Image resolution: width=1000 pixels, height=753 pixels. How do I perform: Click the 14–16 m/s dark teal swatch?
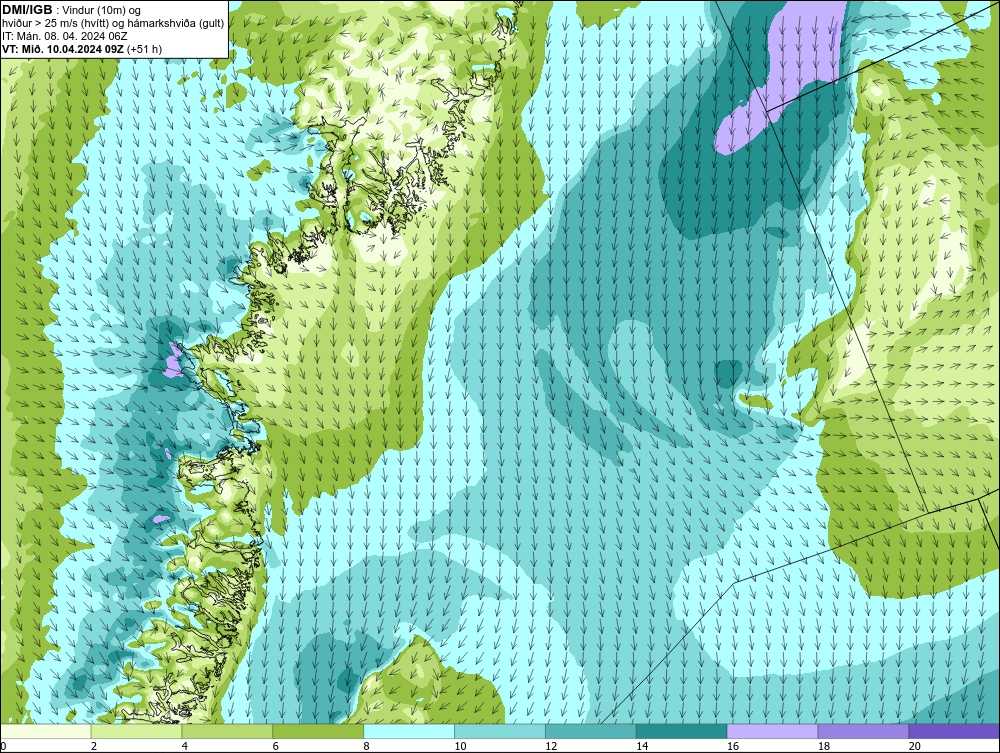681,731
